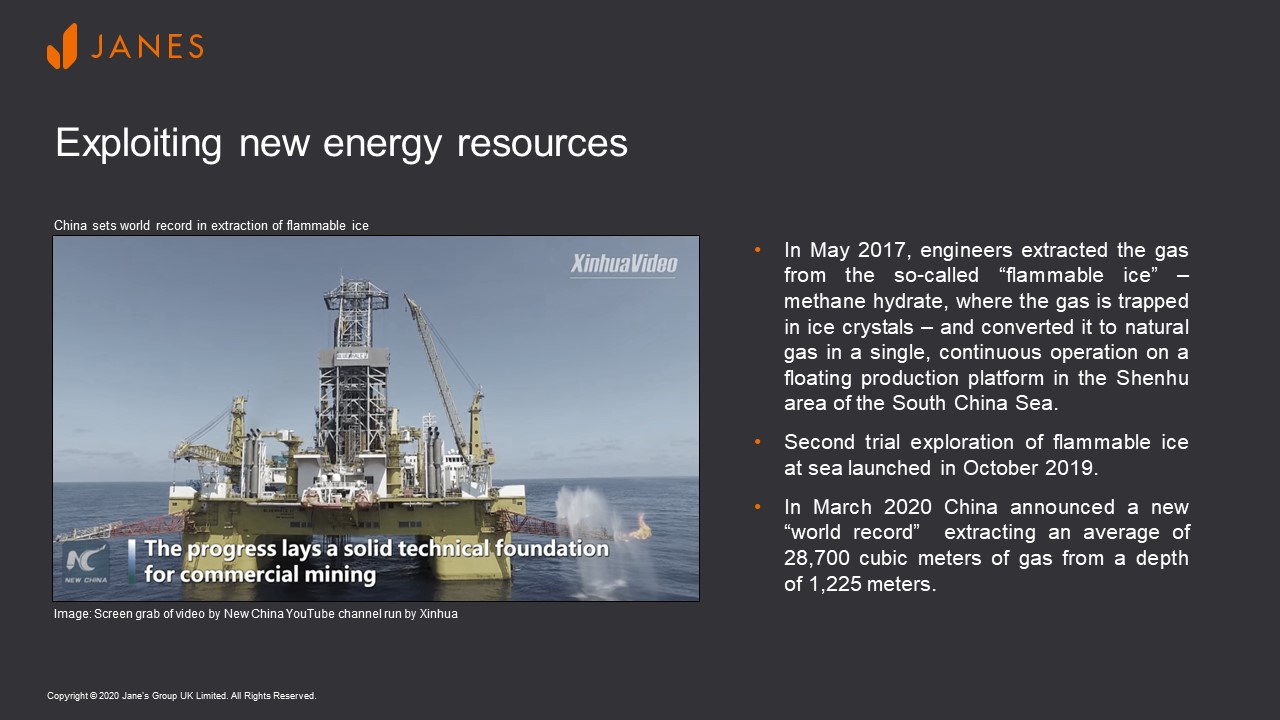Click the third orange bullet point marker

tap(758, 507)
